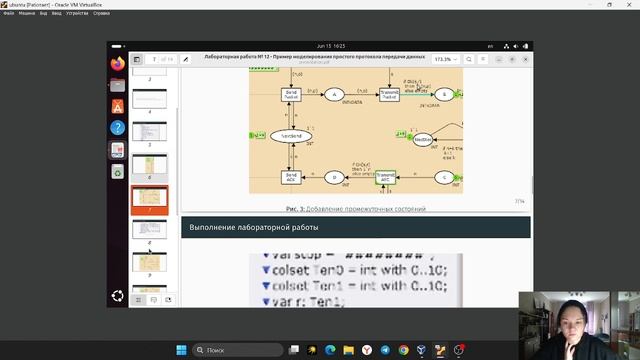Select page 8 thumbnail in sidebar
Viewport: 640px width, 360px height.
click(x=149, y=229)
